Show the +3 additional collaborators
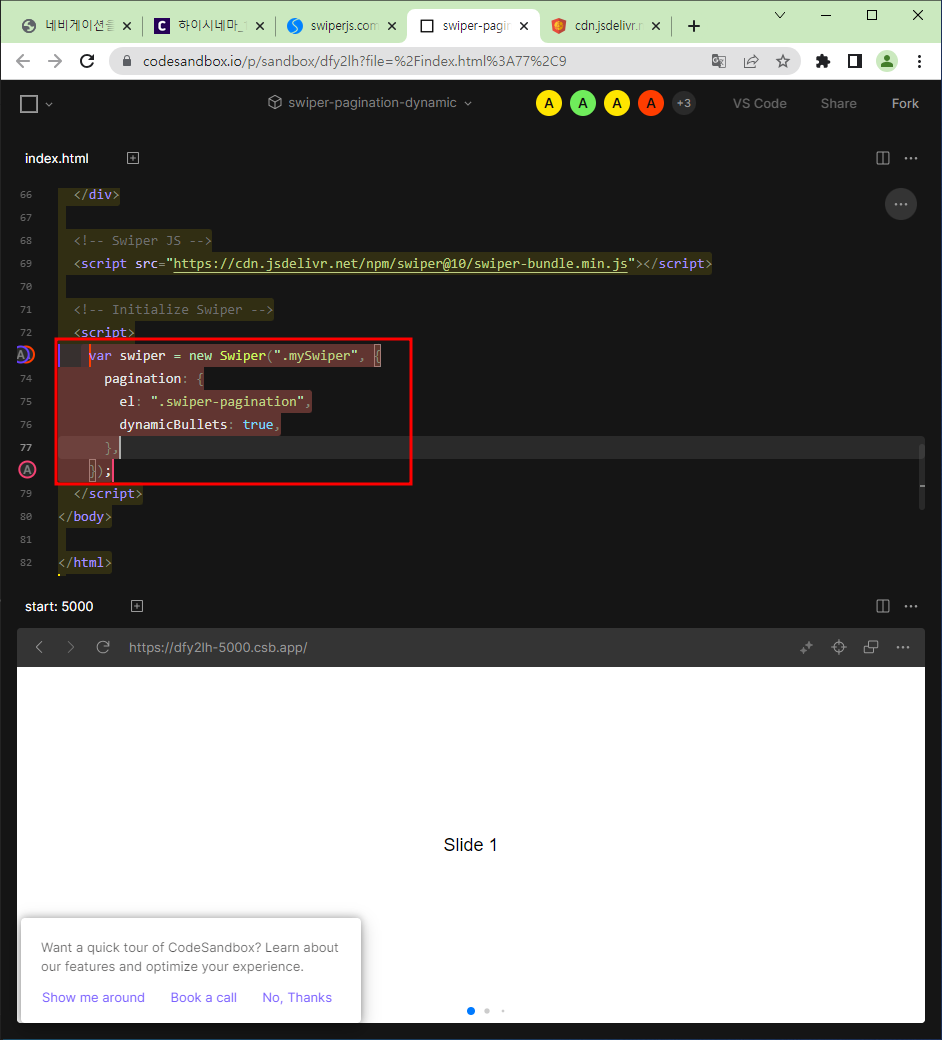Screen dimensions: 942x1040 pos(683,103)
